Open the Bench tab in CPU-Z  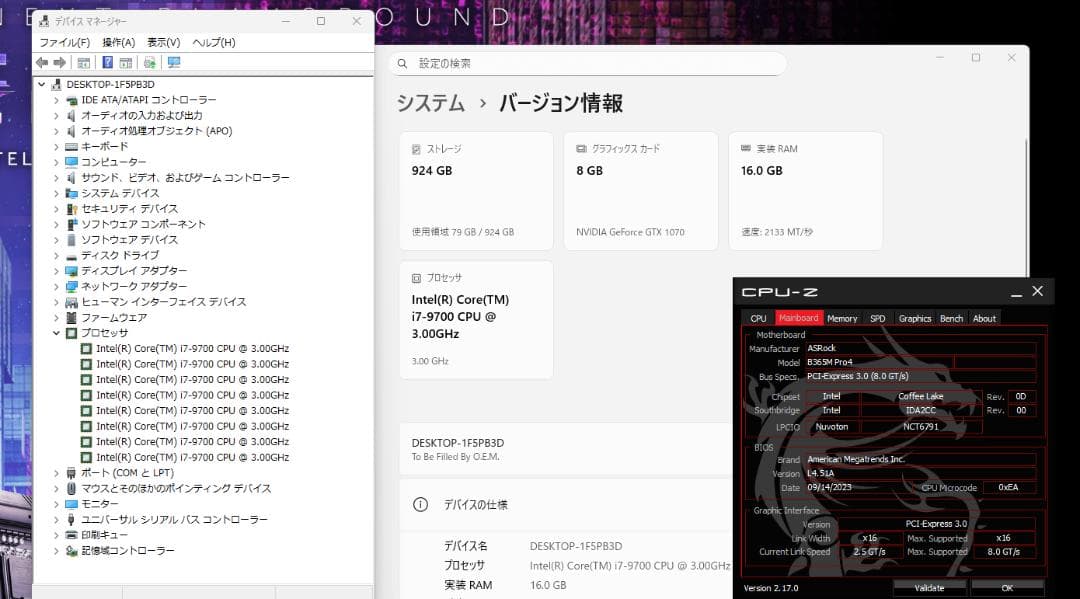click(x=951, y=318)
